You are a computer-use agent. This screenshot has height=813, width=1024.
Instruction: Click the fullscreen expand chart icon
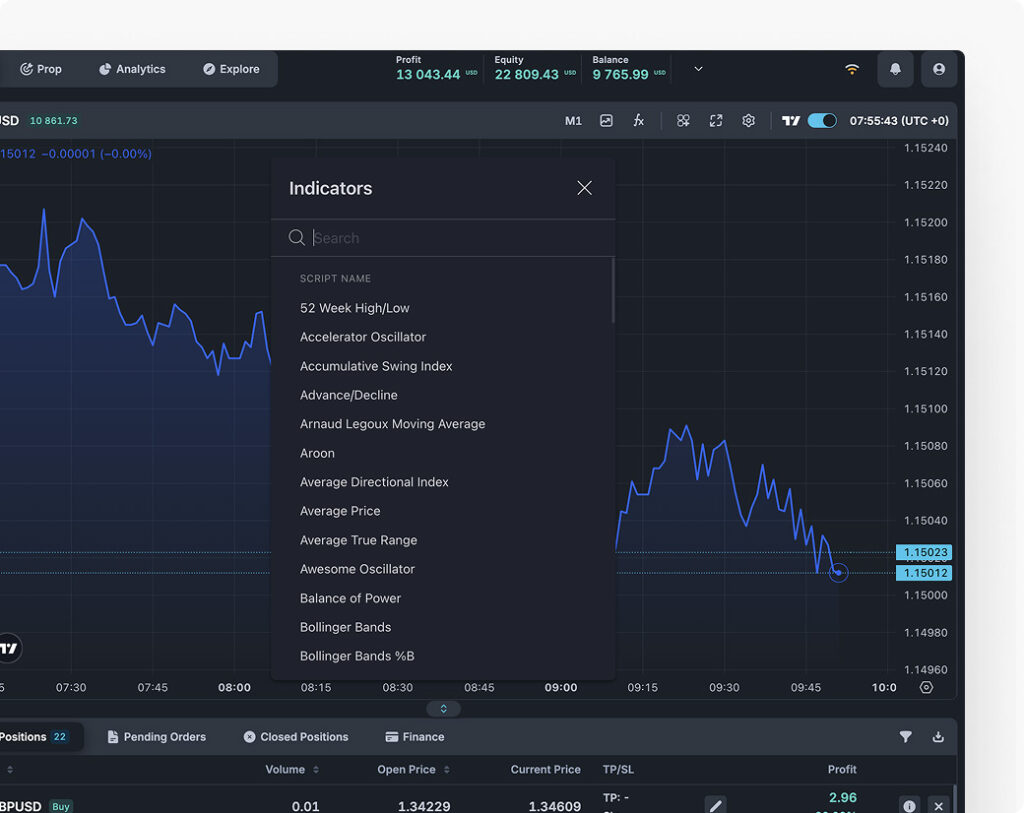tap(716, 120)
